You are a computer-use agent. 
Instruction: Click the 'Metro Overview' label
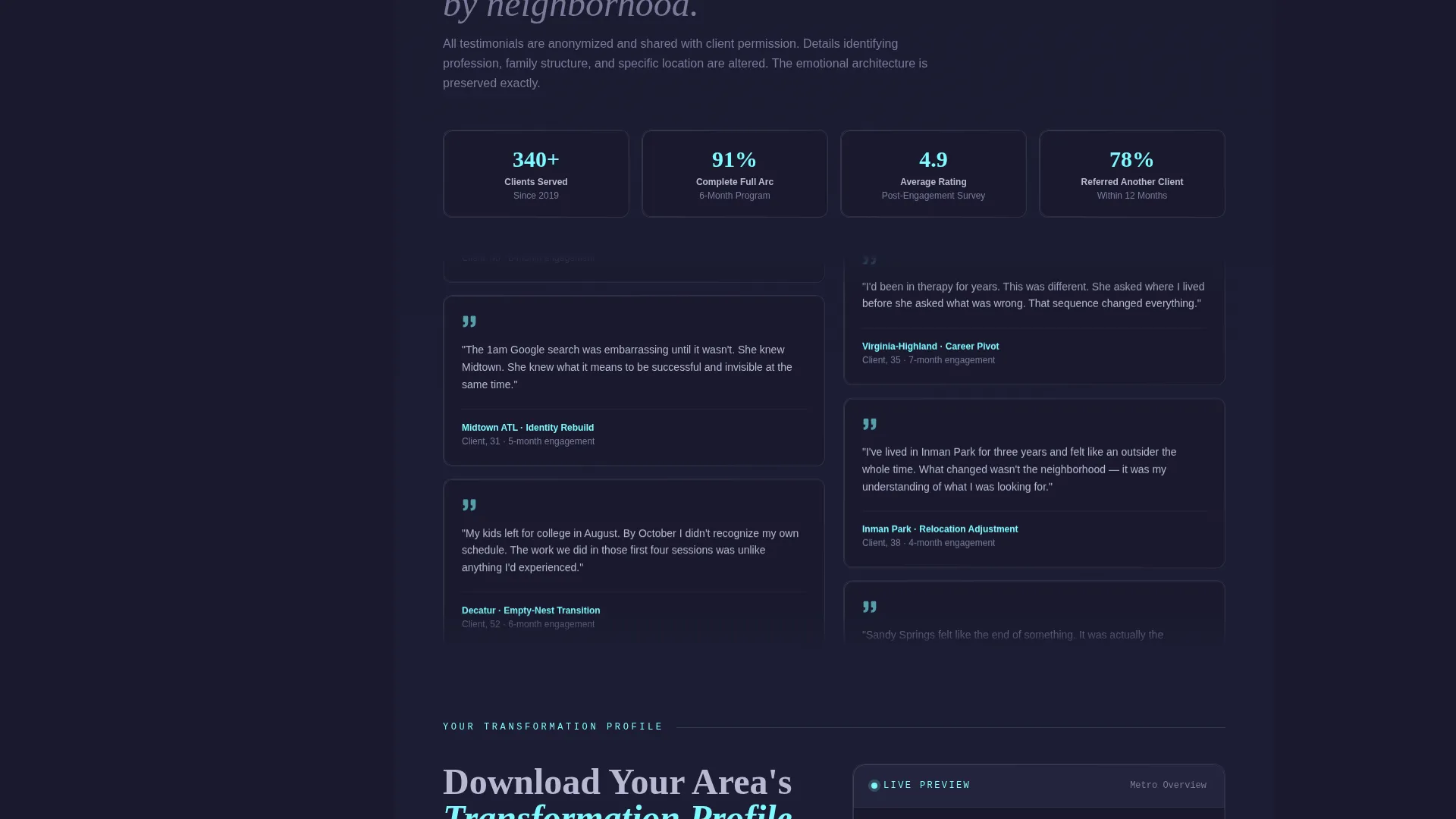point(1168,786)
